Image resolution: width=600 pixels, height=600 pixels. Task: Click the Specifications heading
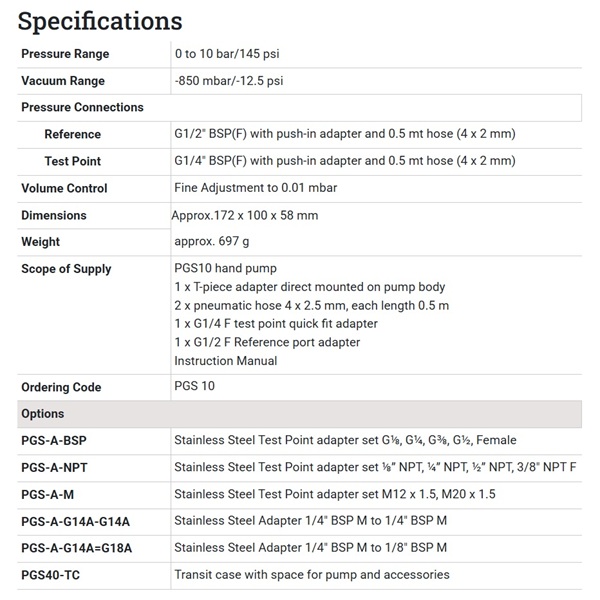100,20
